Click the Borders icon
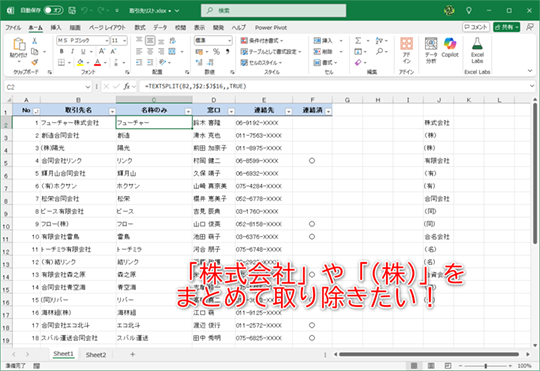 pyautogui.click(x=61, y=62)
